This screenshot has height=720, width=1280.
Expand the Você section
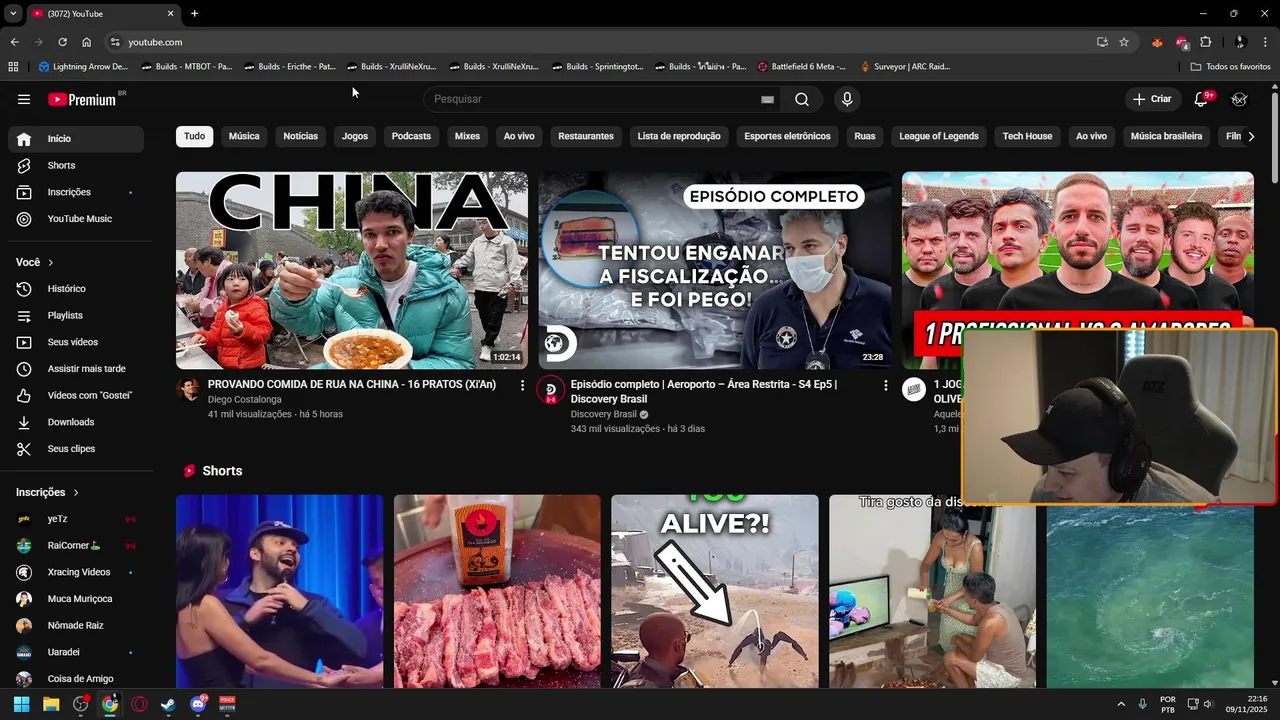(35, 262)
